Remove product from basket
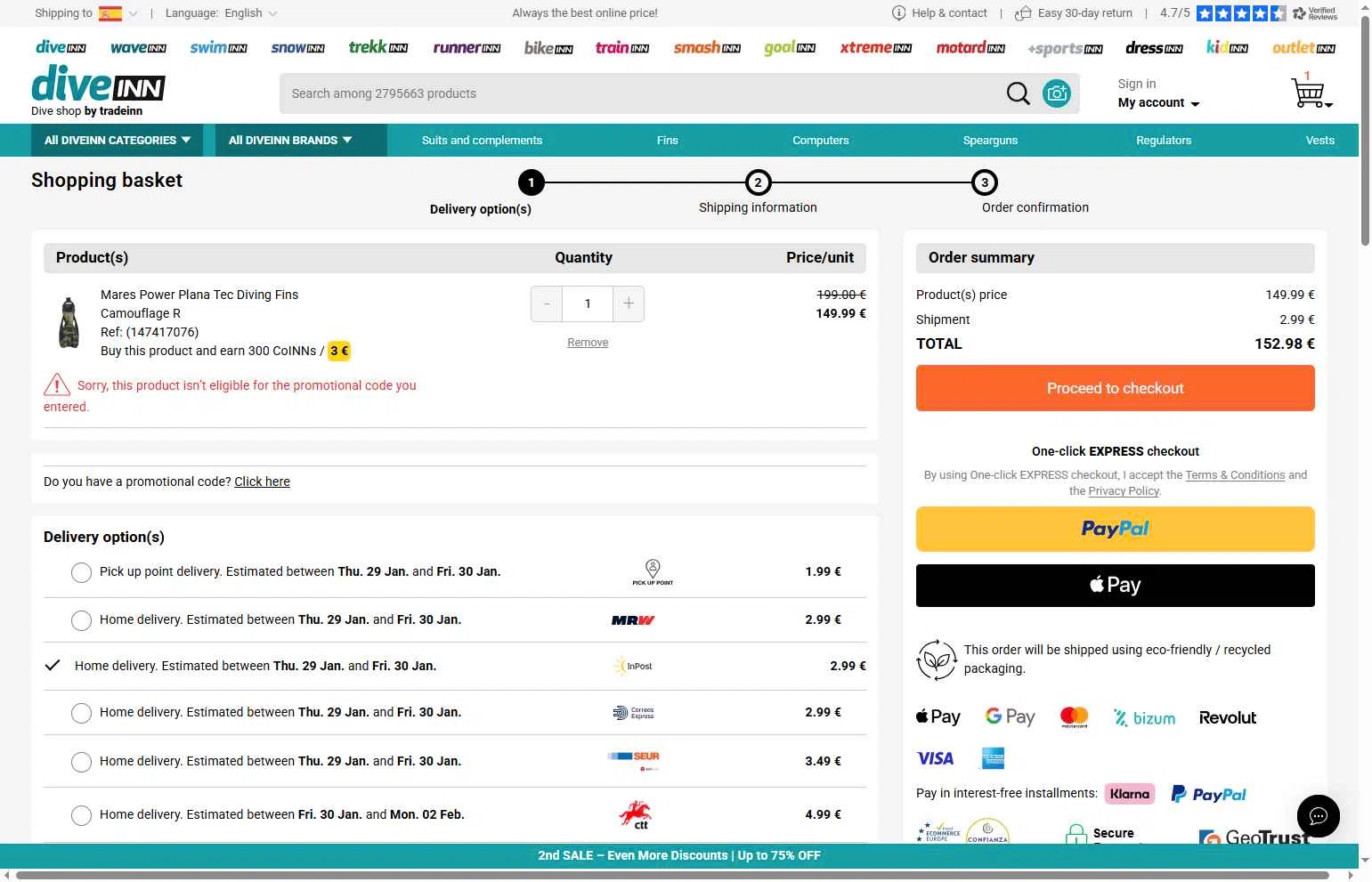This screenshot has height=882, width=1372. click(x=588, y=343)
